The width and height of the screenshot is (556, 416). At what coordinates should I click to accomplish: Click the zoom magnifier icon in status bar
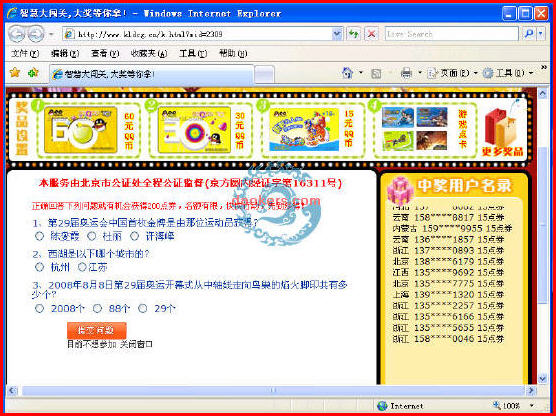(x=497, y=405)
